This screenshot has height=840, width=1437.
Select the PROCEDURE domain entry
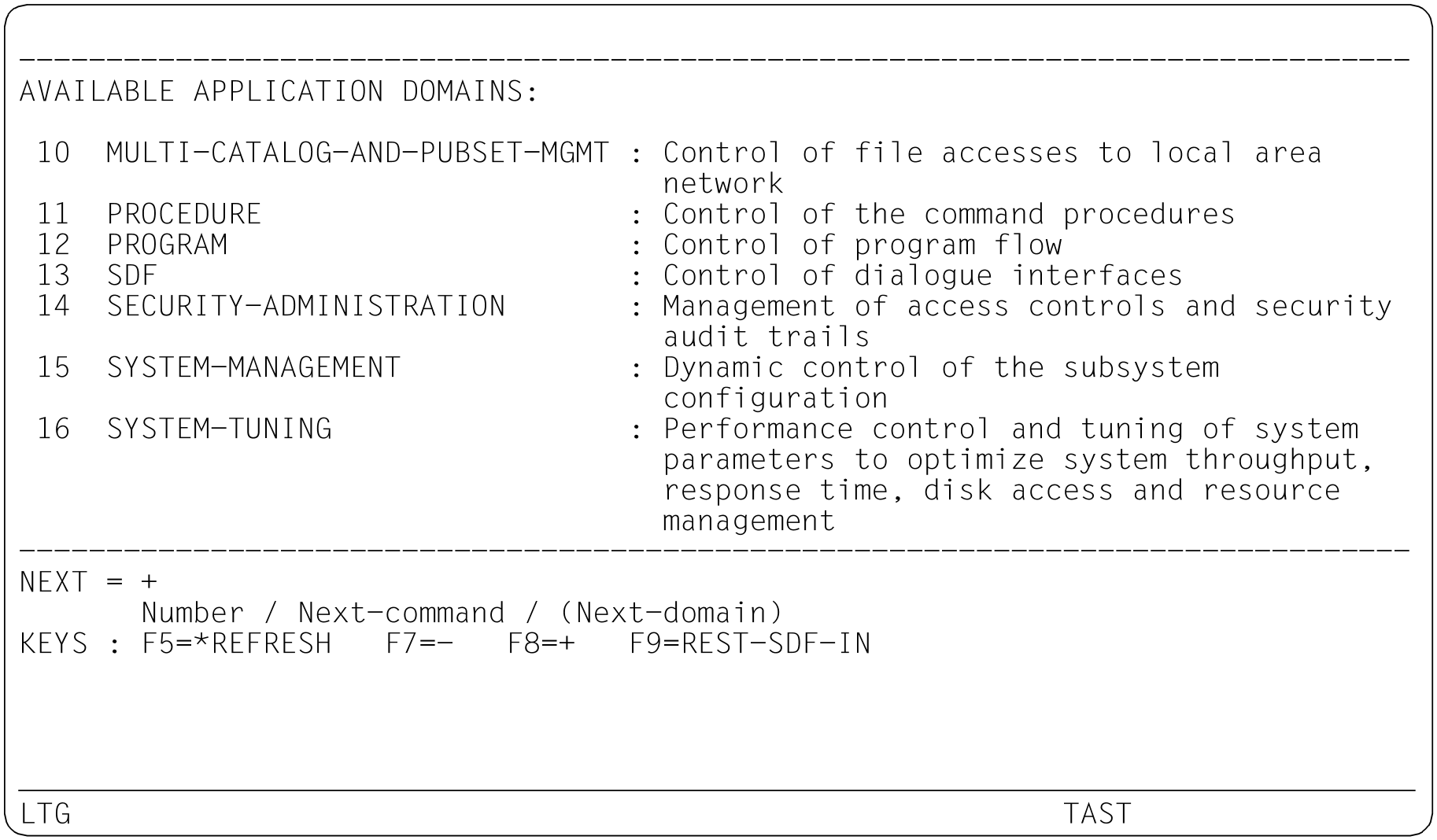[184, 214]
